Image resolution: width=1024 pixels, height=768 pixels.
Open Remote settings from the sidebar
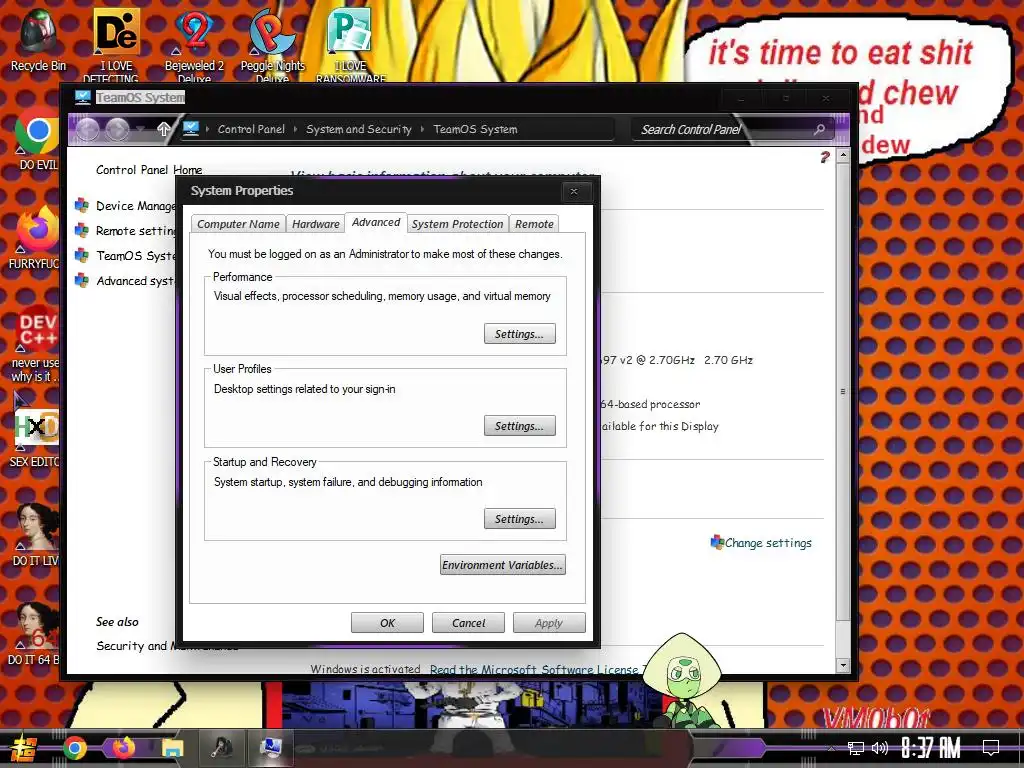136,231
